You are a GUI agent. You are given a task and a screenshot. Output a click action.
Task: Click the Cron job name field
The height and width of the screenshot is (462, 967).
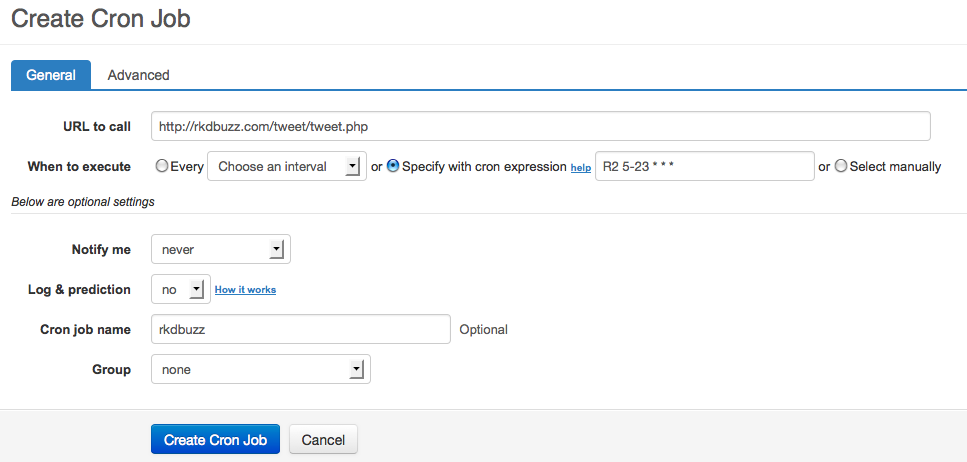point(300,329)
